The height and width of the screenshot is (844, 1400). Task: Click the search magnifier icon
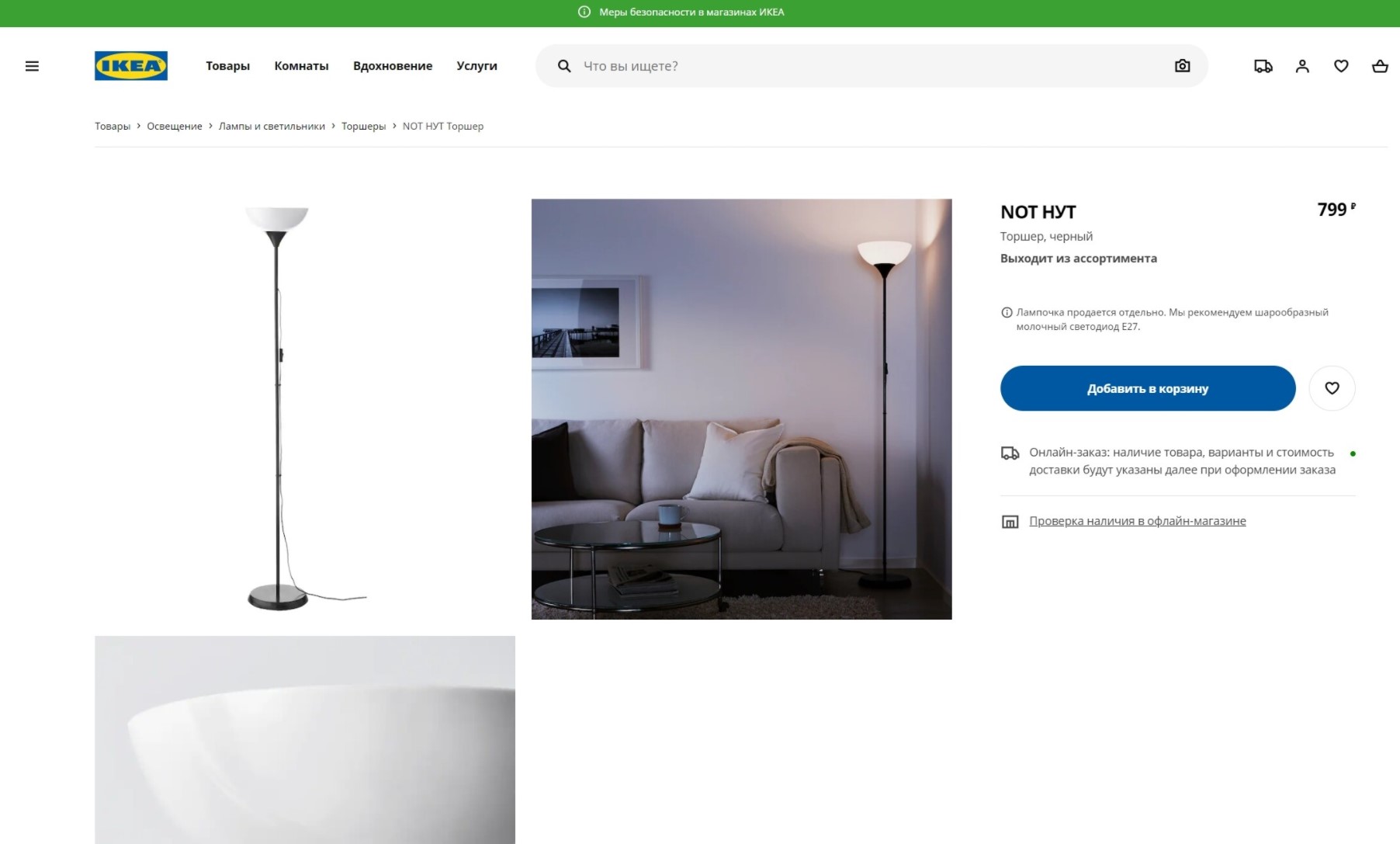[x=564, y=66]
